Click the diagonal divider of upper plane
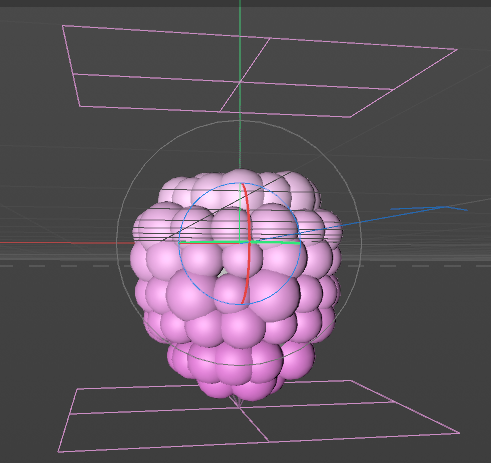The width and height of the screenshot is (491, 463). click(245, 75)
